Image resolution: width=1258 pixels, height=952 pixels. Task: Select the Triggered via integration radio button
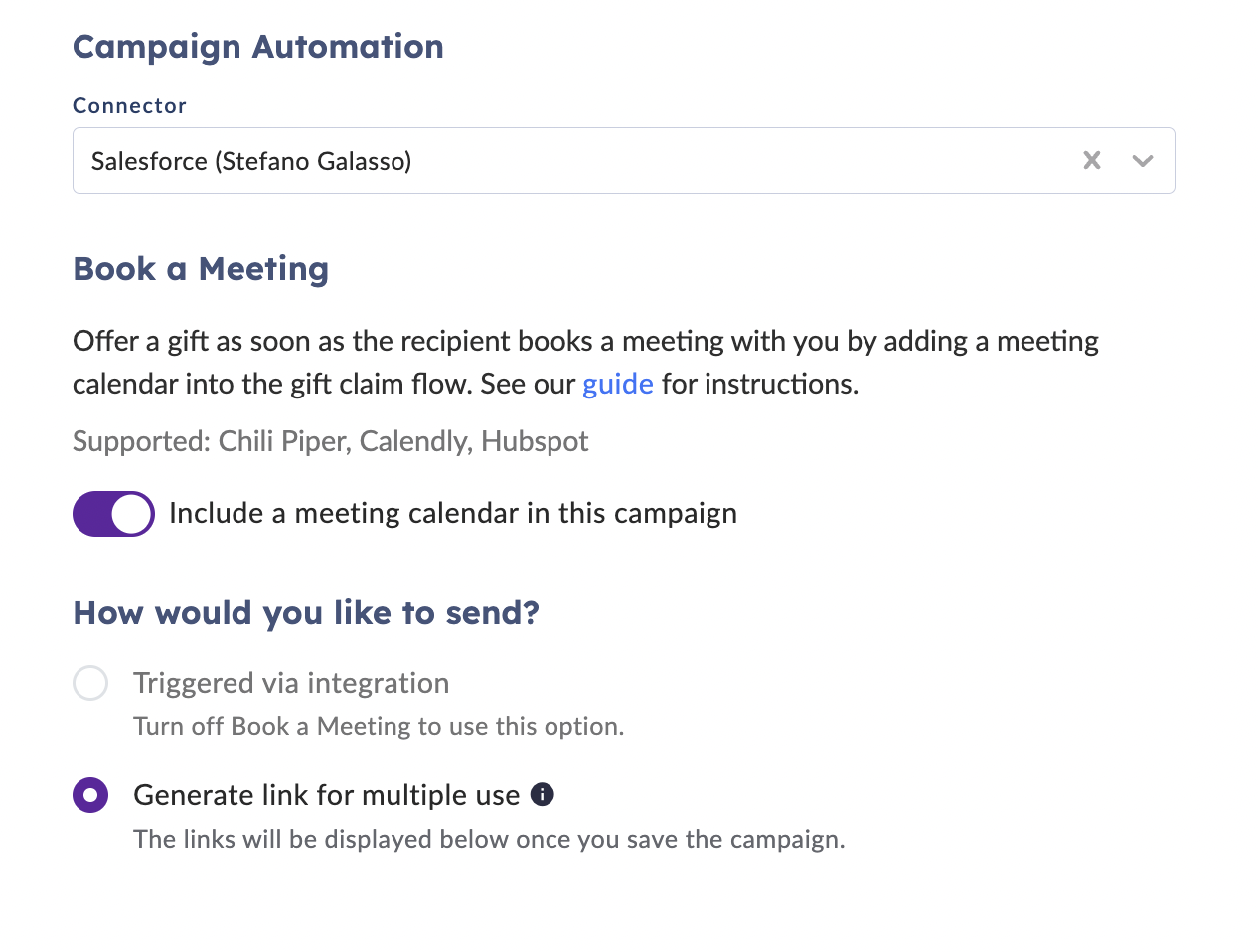[x=90, y=683]
